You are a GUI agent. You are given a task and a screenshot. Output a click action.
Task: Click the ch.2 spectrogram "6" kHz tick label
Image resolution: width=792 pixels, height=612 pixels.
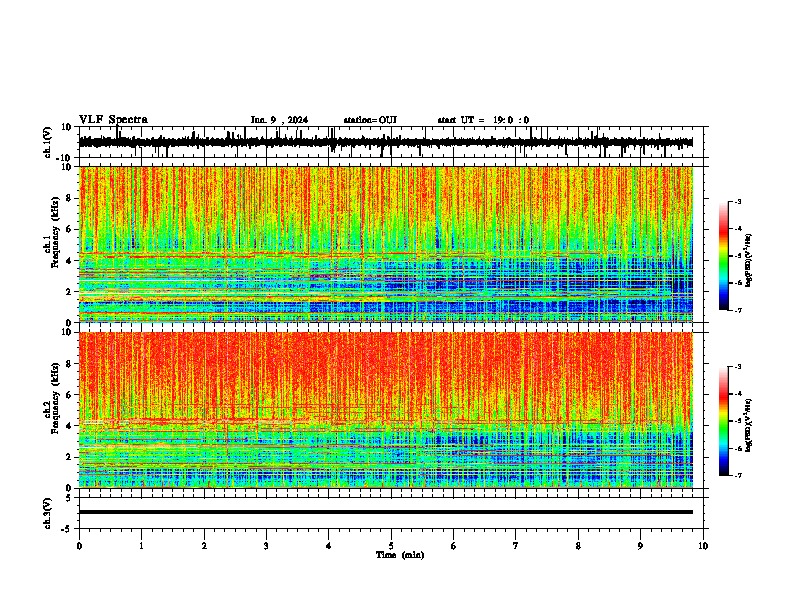[x=70, y=395]
